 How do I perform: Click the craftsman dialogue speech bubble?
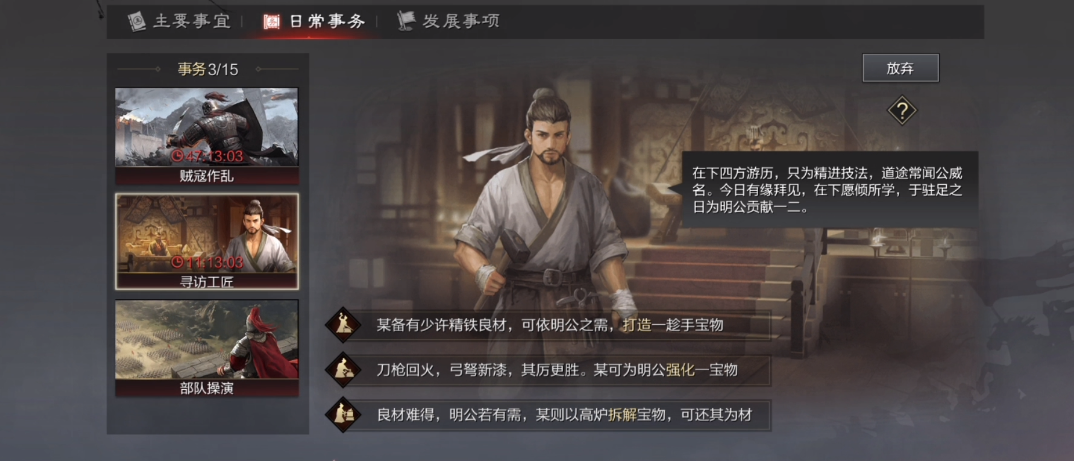pos(829,189)
